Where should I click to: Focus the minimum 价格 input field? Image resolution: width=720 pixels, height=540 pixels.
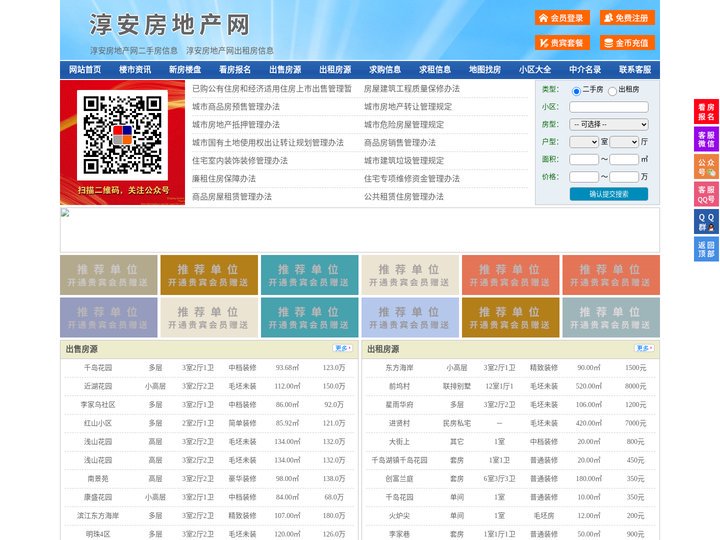pos(584,177)
